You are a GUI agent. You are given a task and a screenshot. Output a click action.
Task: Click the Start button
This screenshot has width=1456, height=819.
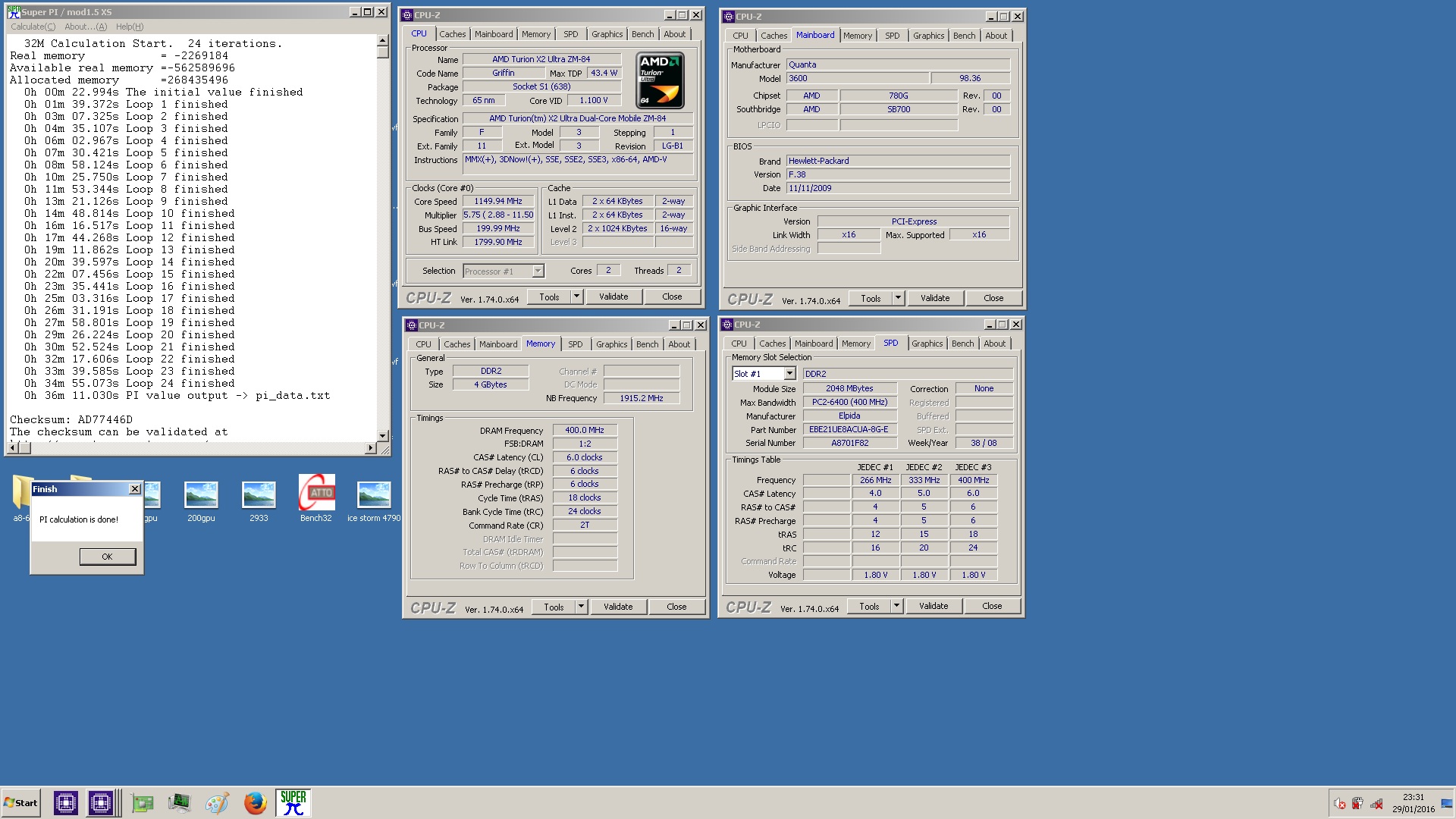(x=21, y=803)
